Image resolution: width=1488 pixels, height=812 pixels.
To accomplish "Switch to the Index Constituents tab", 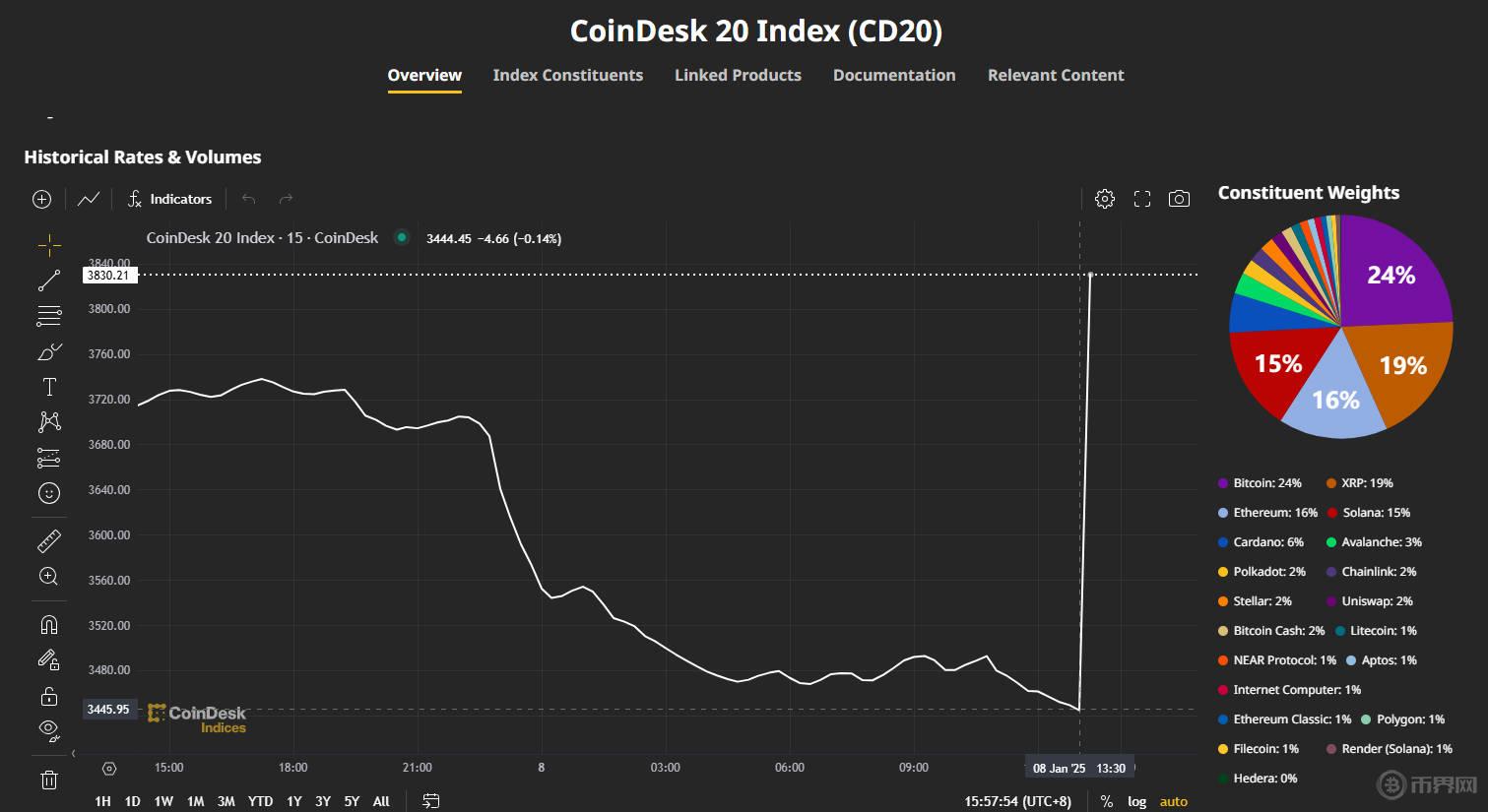I will pyautogui.click(x=567, y=75).
